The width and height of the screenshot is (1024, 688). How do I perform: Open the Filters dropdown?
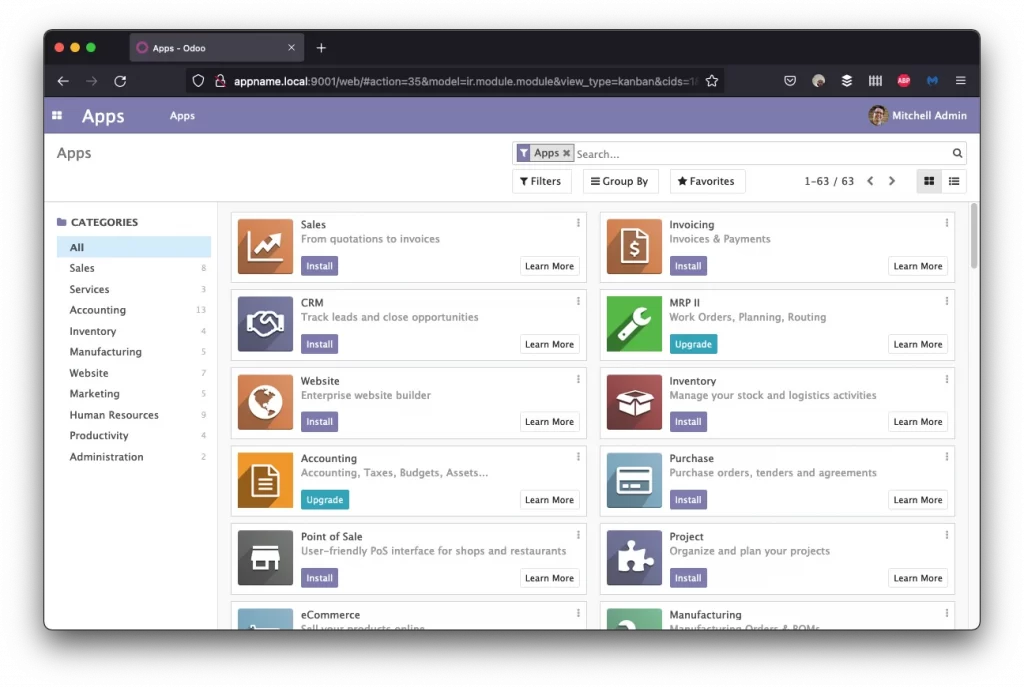pos(541,181)
